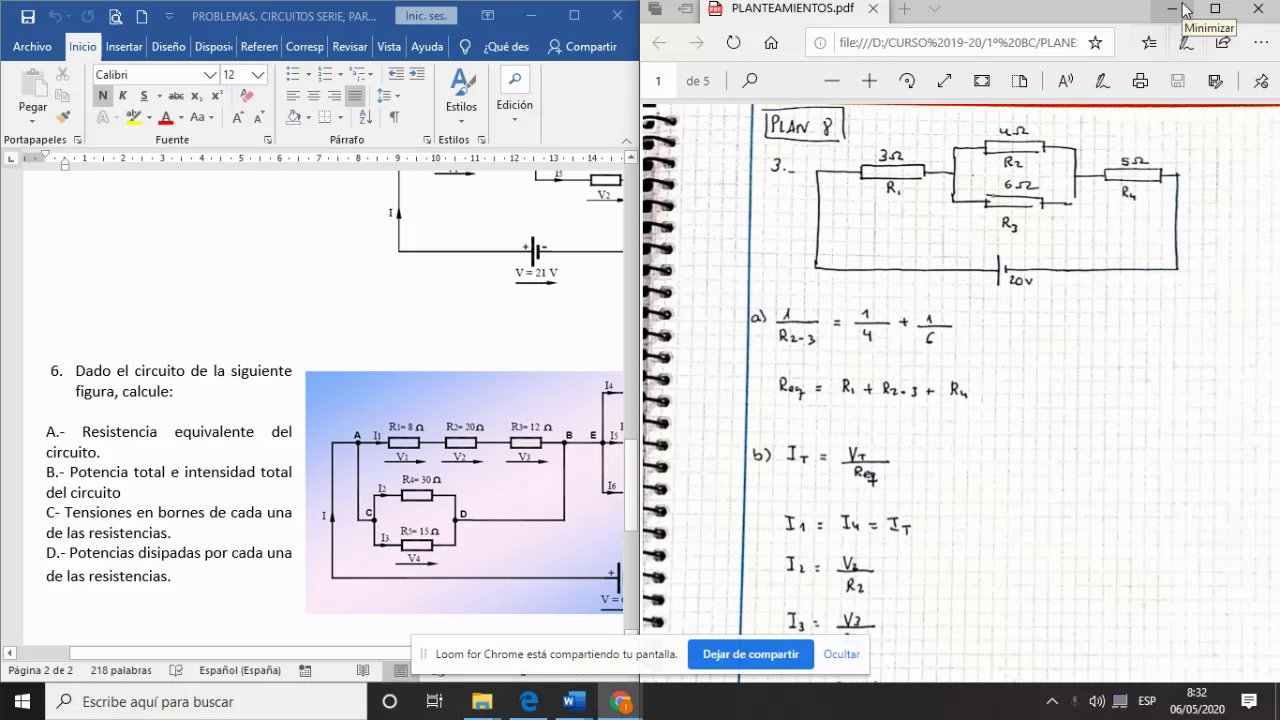Click the browser reload icon
Image resolution: width=1280 pixels, height=720 pixels.
(x=733, y=43)
